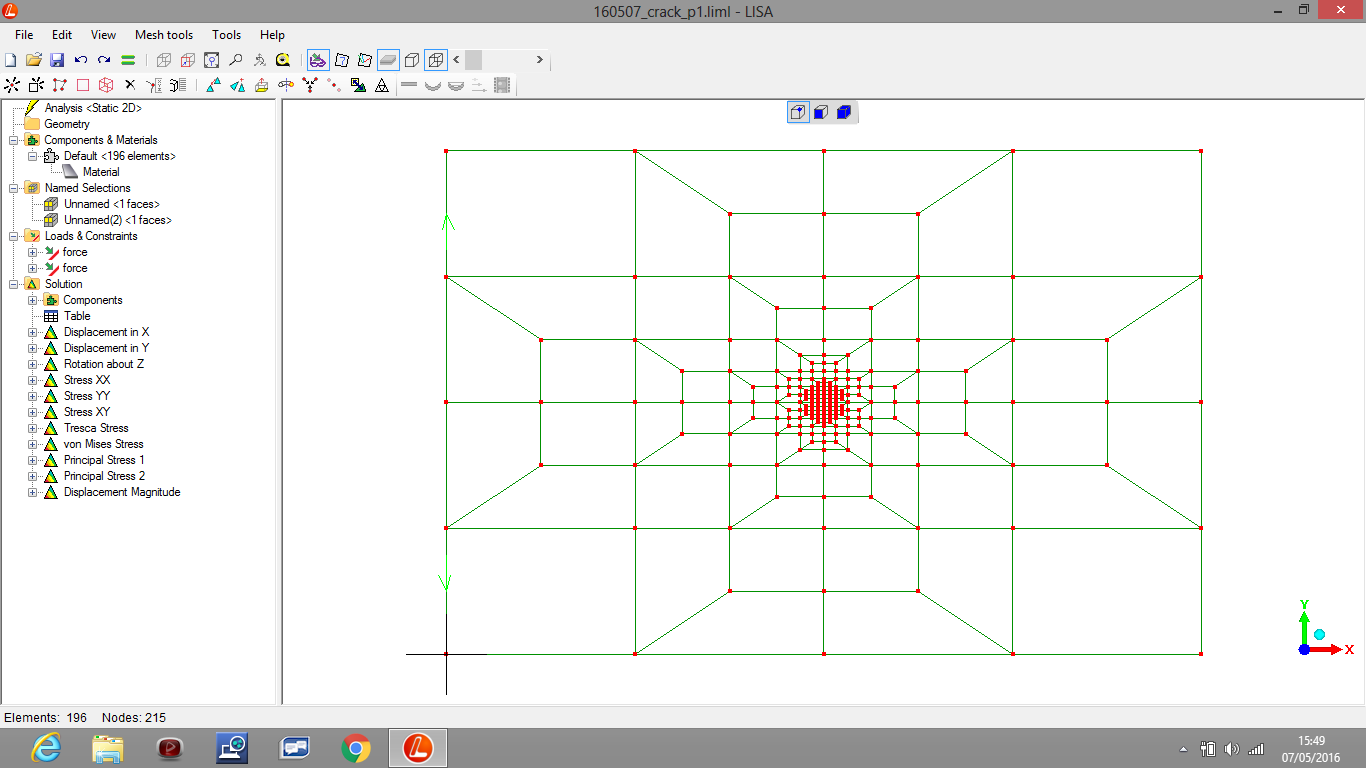
Task: Click the Solve (green equals) toolbar icon
Action: [x=128, y=60]
